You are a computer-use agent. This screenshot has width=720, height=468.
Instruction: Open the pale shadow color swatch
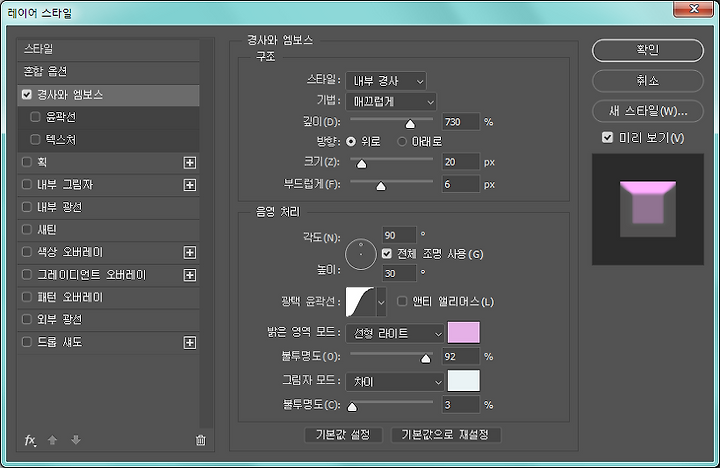click(x=464, y=381)
